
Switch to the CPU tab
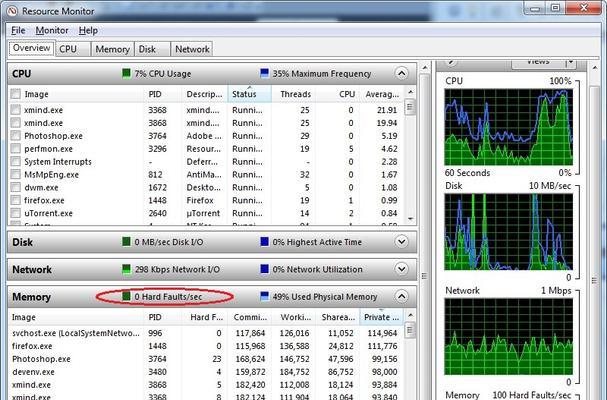pos(73,49)
